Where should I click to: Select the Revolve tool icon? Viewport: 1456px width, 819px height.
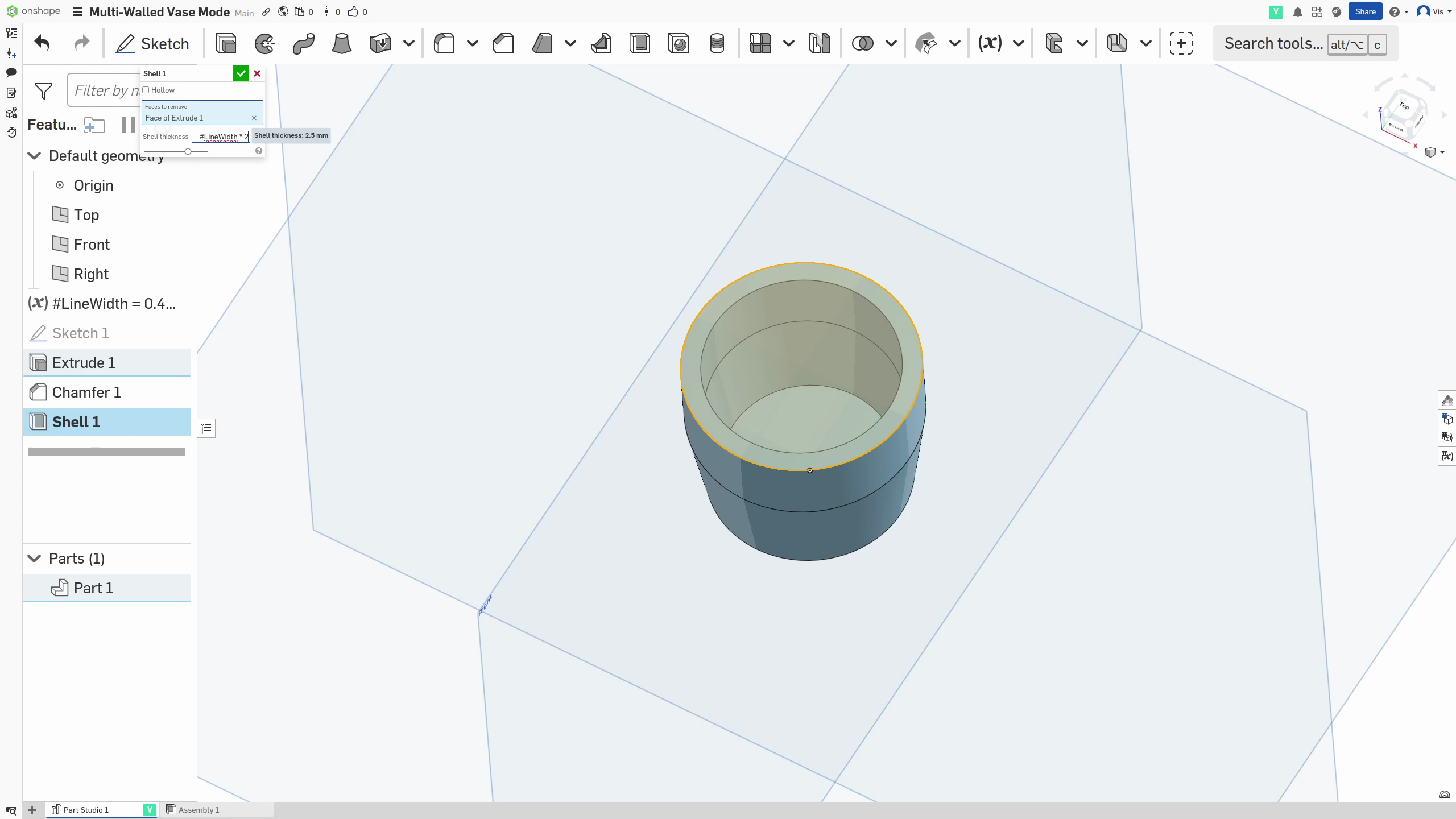tap(264, 43)
